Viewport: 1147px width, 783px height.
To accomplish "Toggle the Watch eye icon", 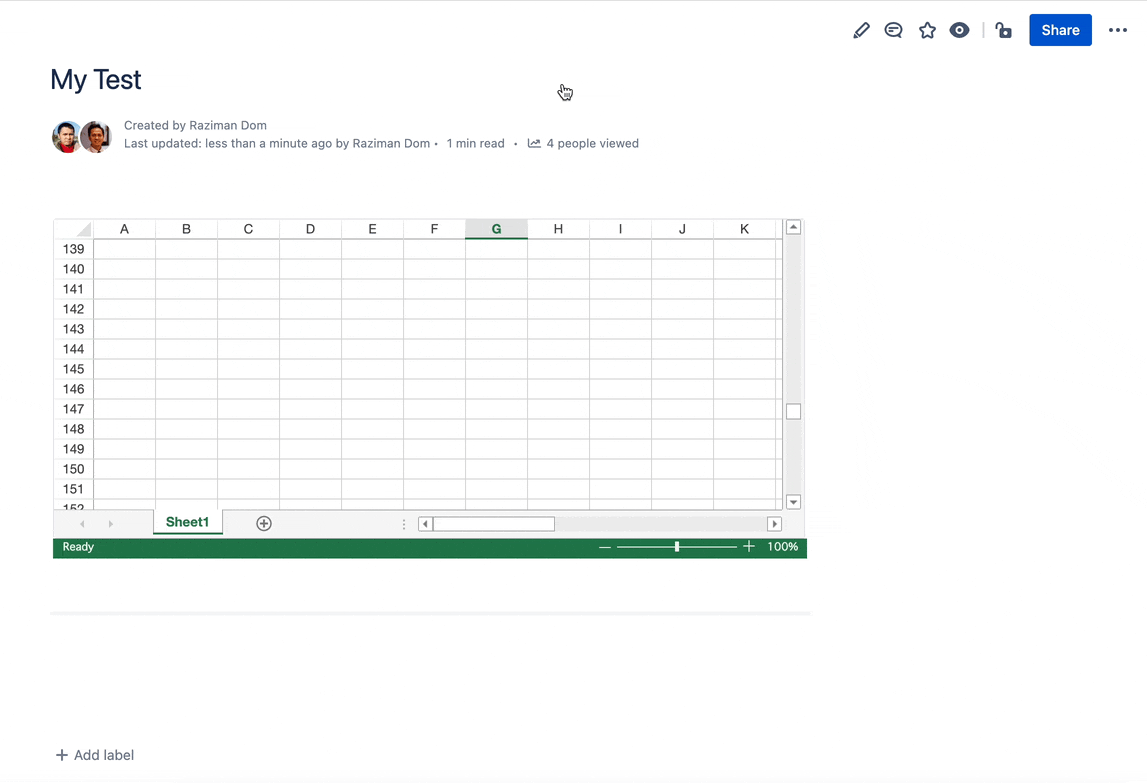I will click(959, 31).
